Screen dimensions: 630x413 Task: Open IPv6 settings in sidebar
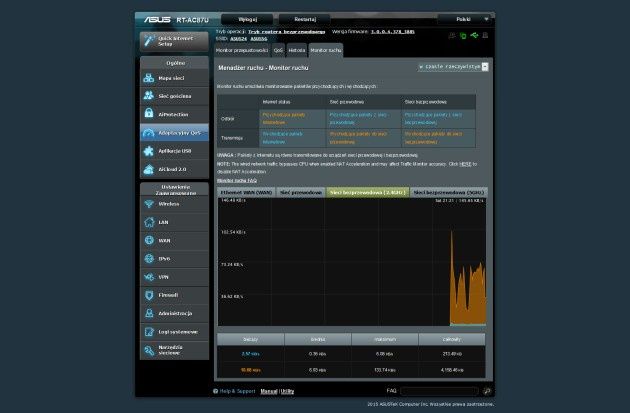coord(174,258)
